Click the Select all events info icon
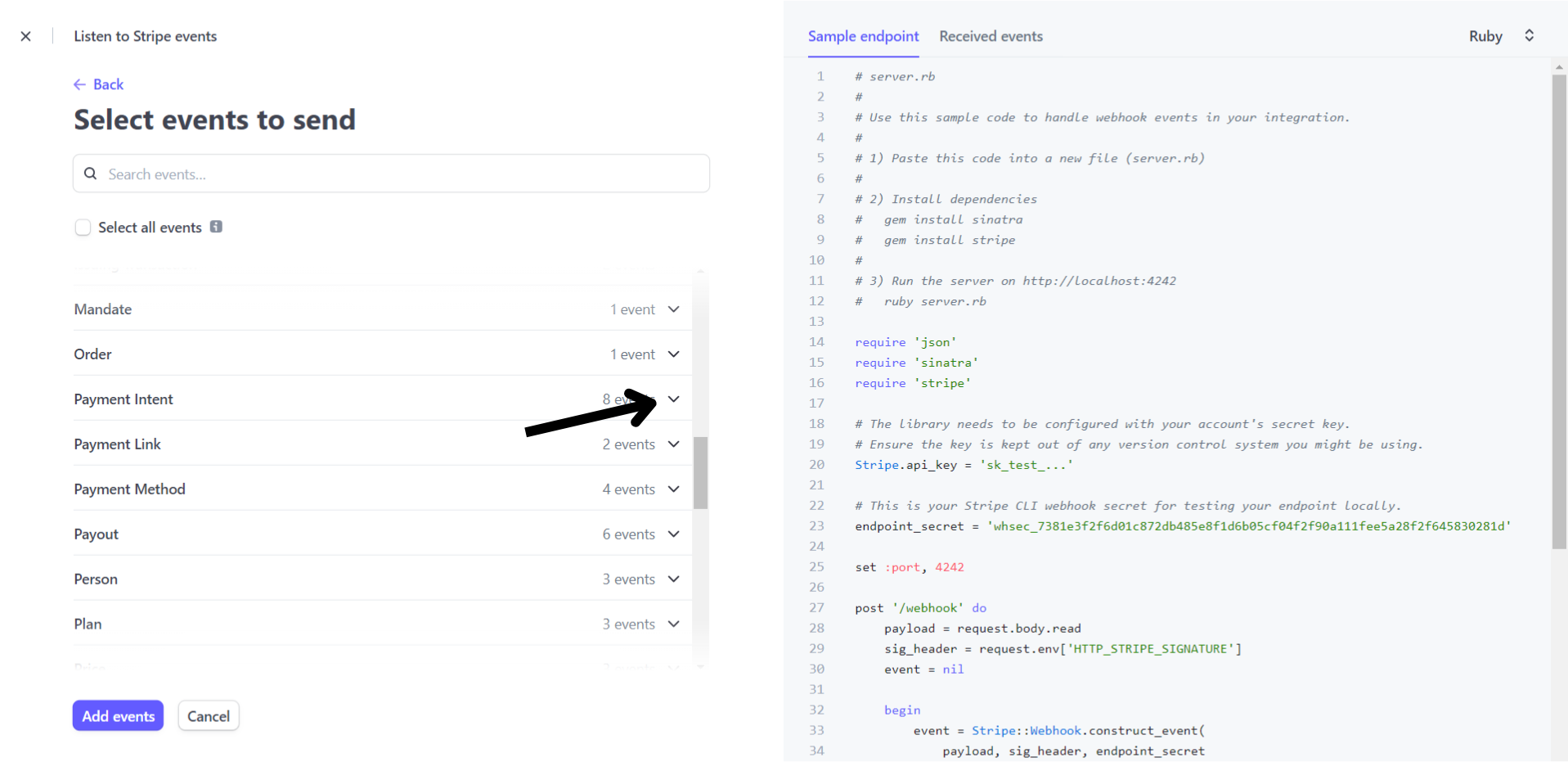The image size is (1568, 762). pyautogui.click(x=216, y=227)
